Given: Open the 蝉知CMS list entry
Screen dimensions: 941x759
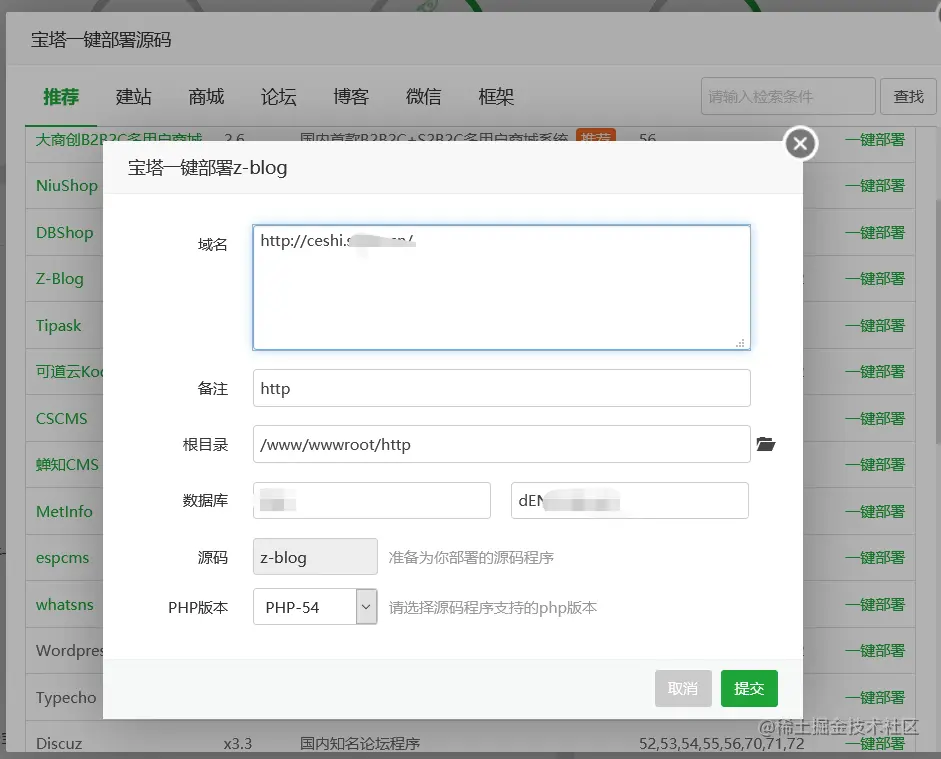Looking at the screenshot, I should [x=67, y=464].
